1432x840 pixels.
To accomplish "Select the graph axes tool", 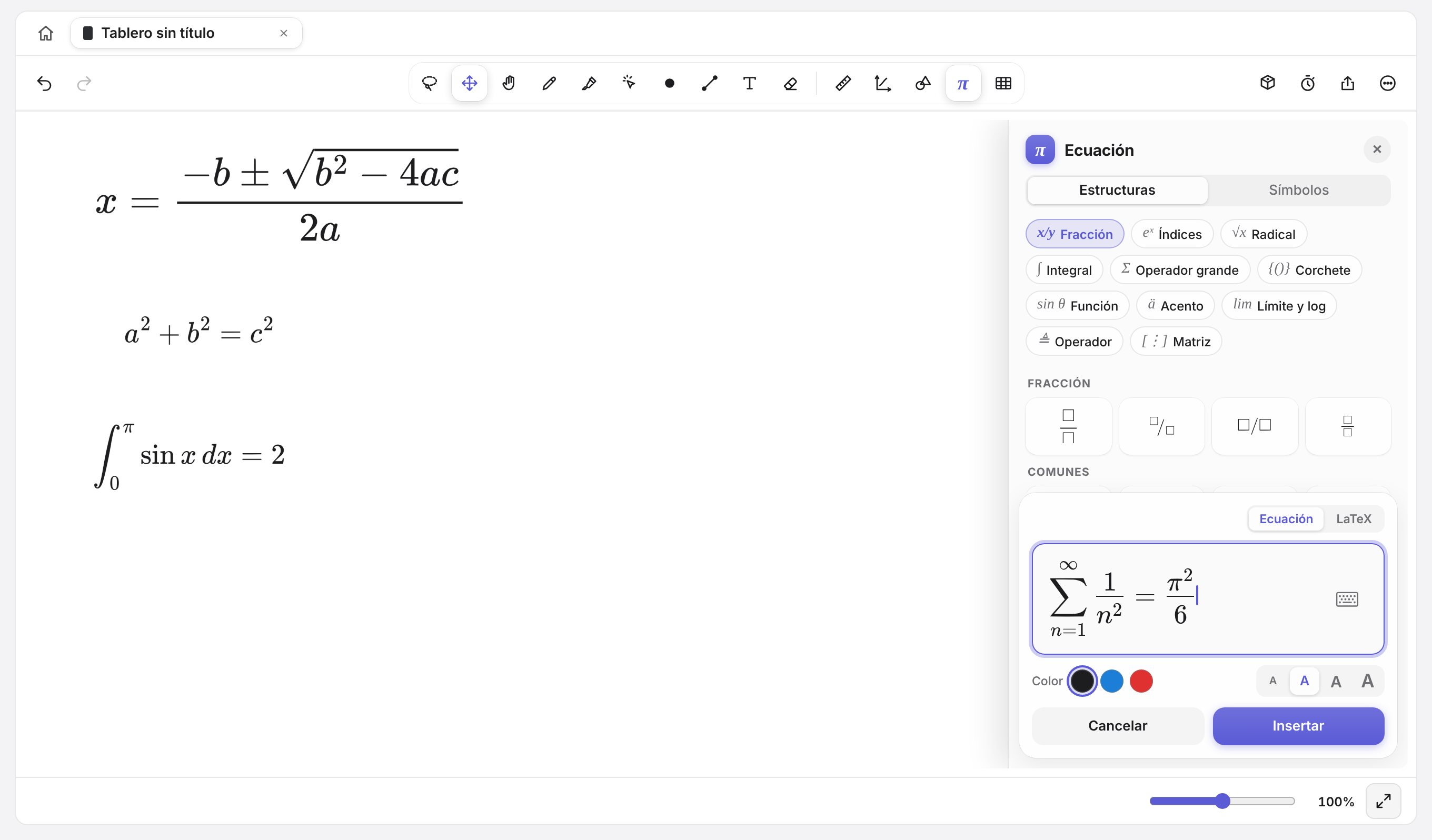I will click(x=883, y=84).
